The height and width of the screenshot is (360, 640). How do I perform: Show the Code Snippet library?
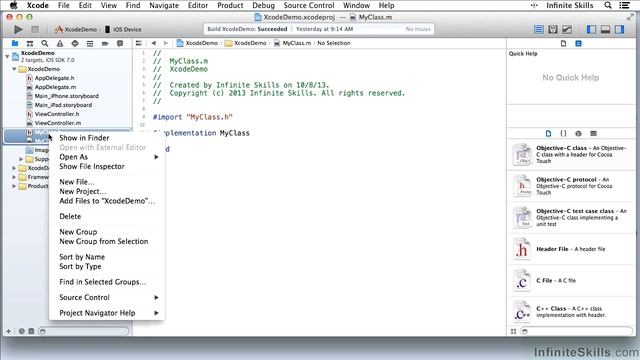point(563,133)
